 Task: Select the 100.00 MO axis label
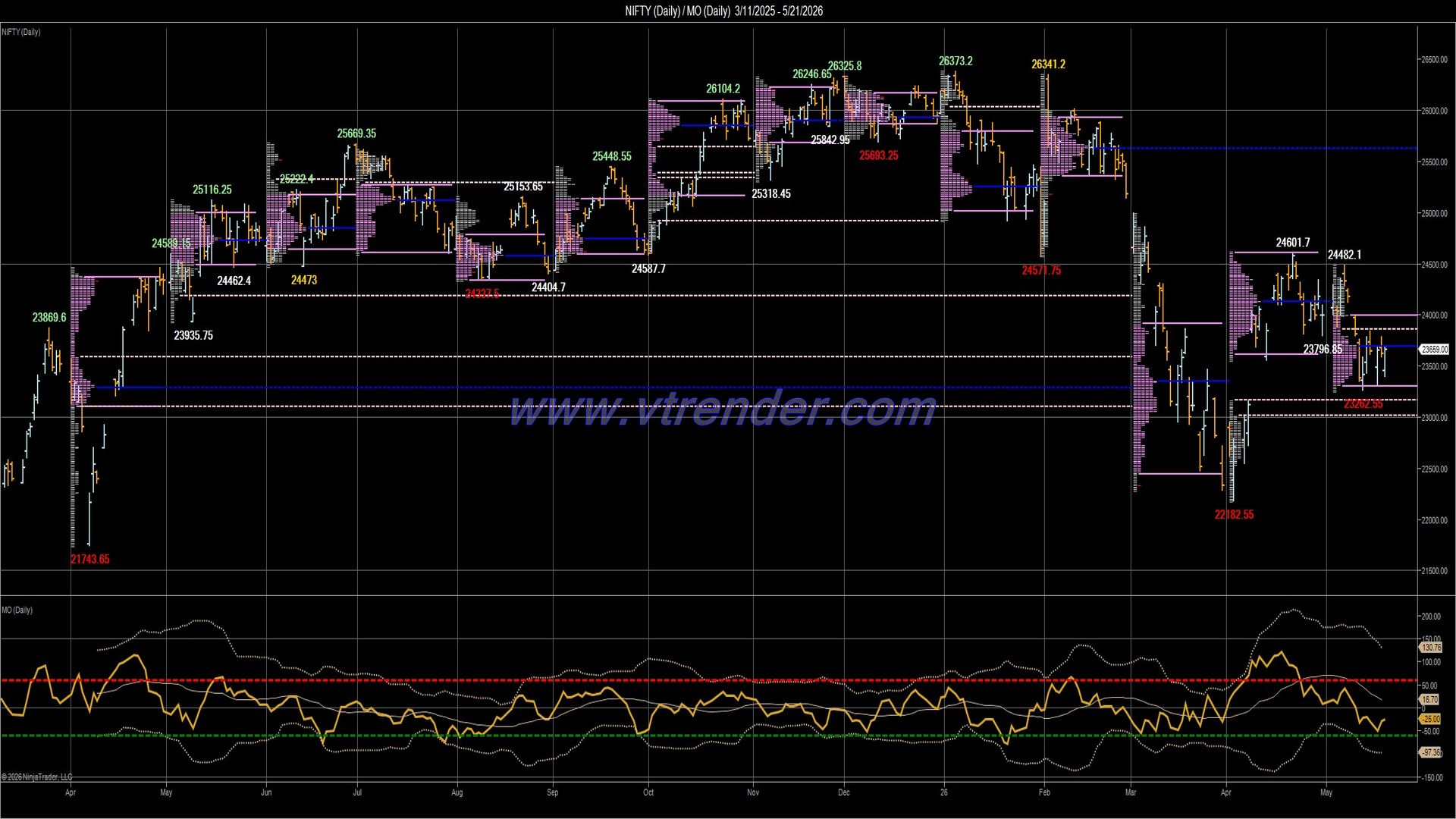1431,662
